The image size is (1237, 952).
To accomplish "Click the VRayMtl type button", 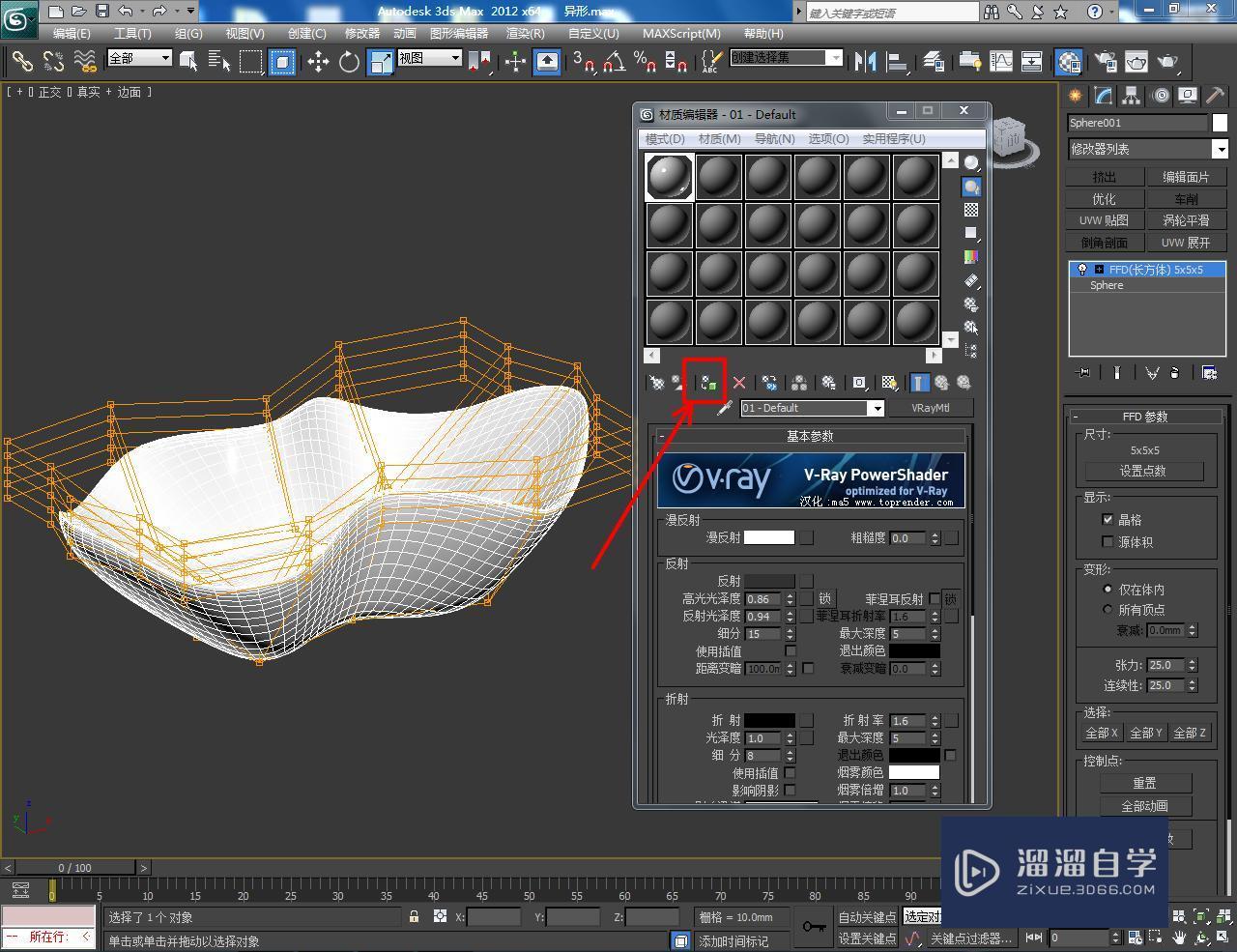I will click(931, 408).
